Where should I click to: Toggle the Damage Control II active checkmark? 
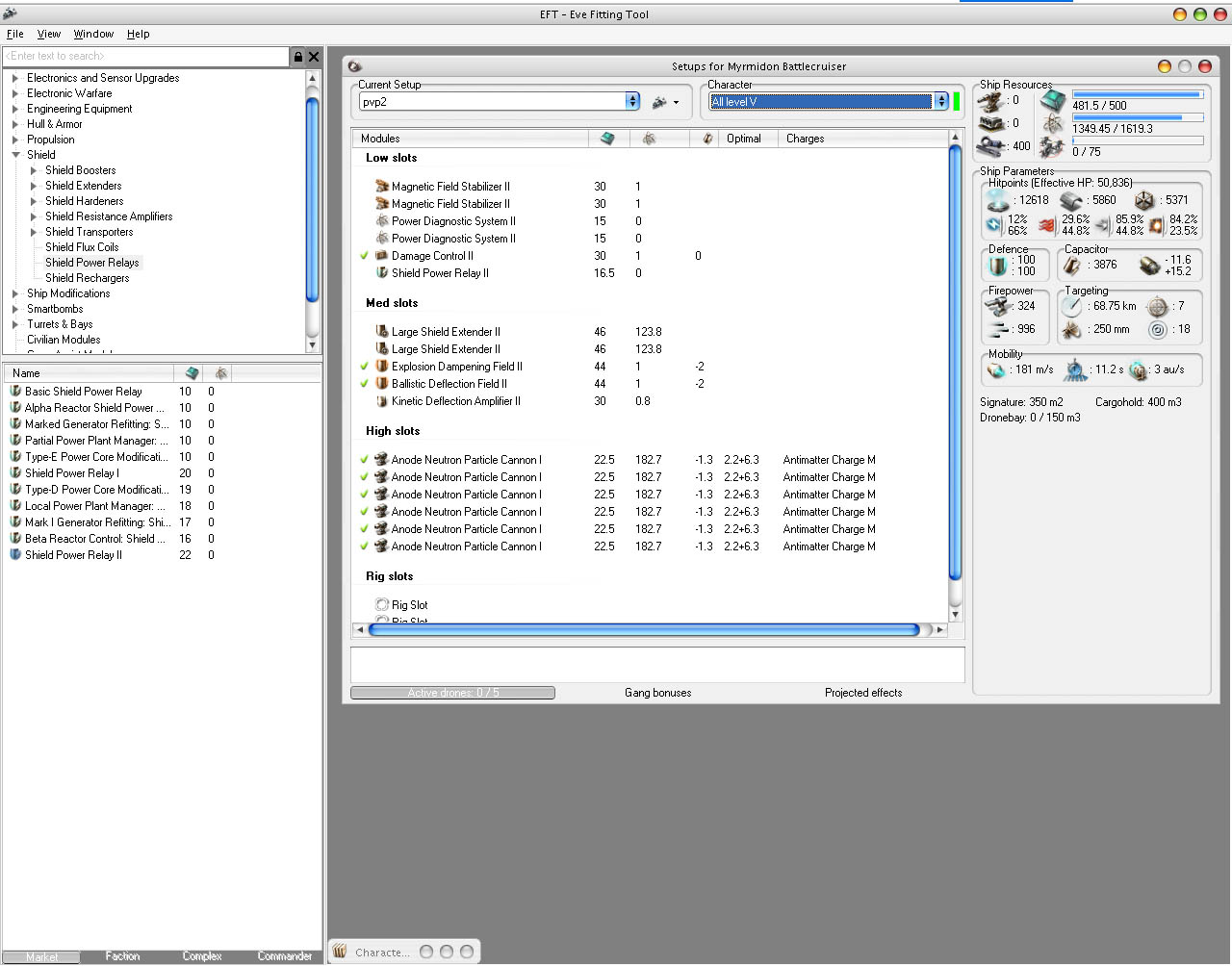pyautogui.click(x=365, y=256)
